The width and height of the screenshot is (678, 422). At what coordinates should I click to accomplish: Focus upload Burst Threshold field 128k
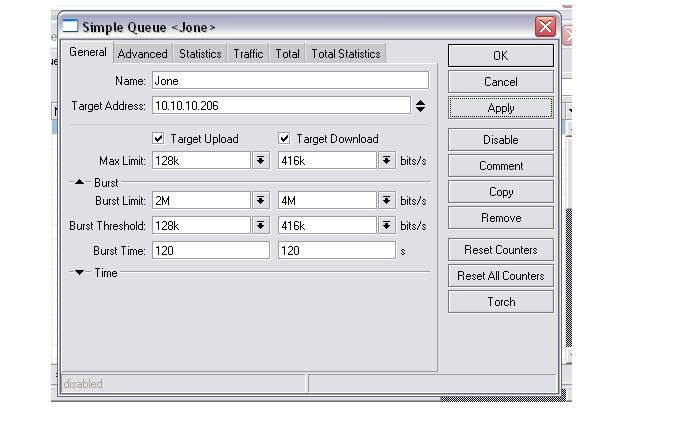[201, 225]
